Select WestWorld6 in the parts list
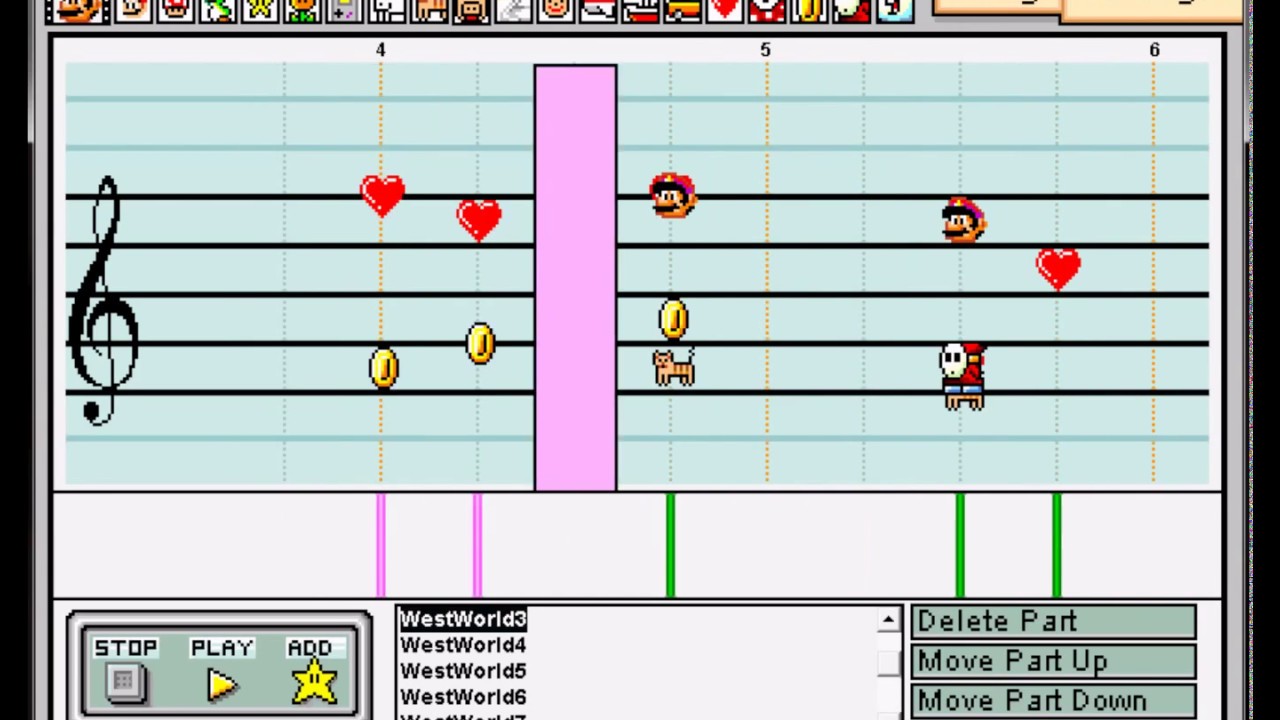1280x720 pixels. pos(462,697)
